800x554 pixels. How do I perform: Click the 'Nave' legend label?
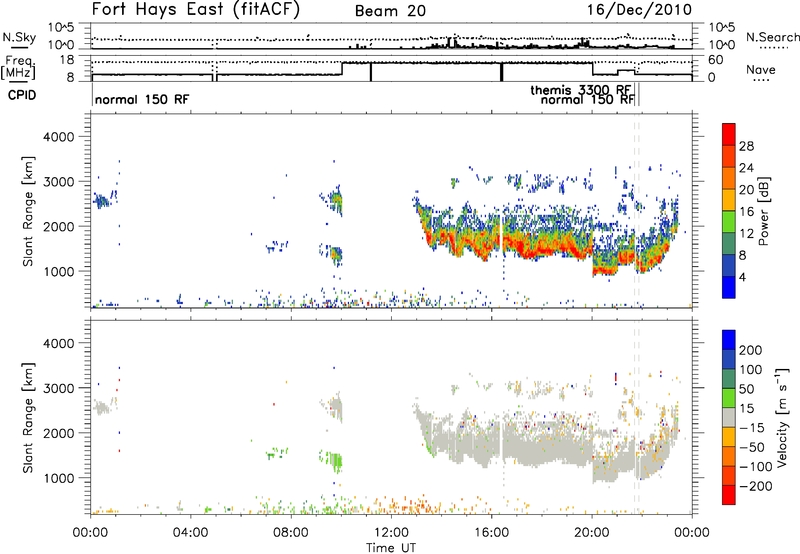[761, 69]
